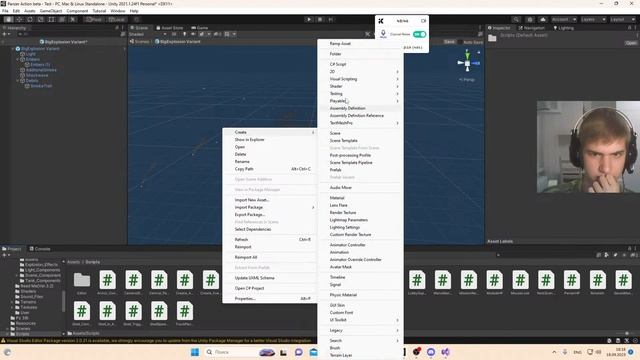640x360 pixels.
Task: Switch to the Lighting tab
Action: click(564, 28)
